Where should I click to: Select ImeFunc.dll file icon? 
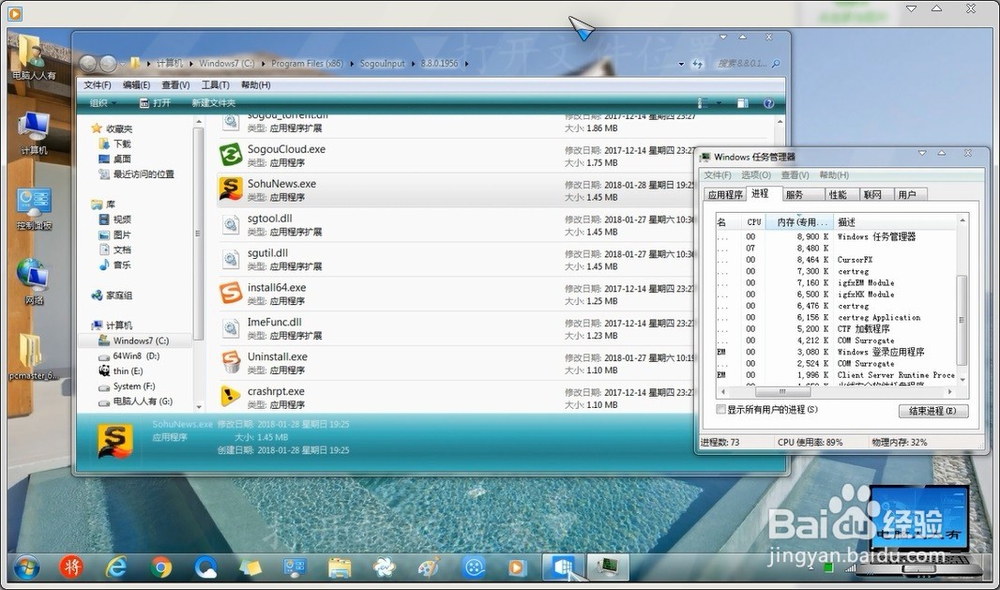pos(230,328)
